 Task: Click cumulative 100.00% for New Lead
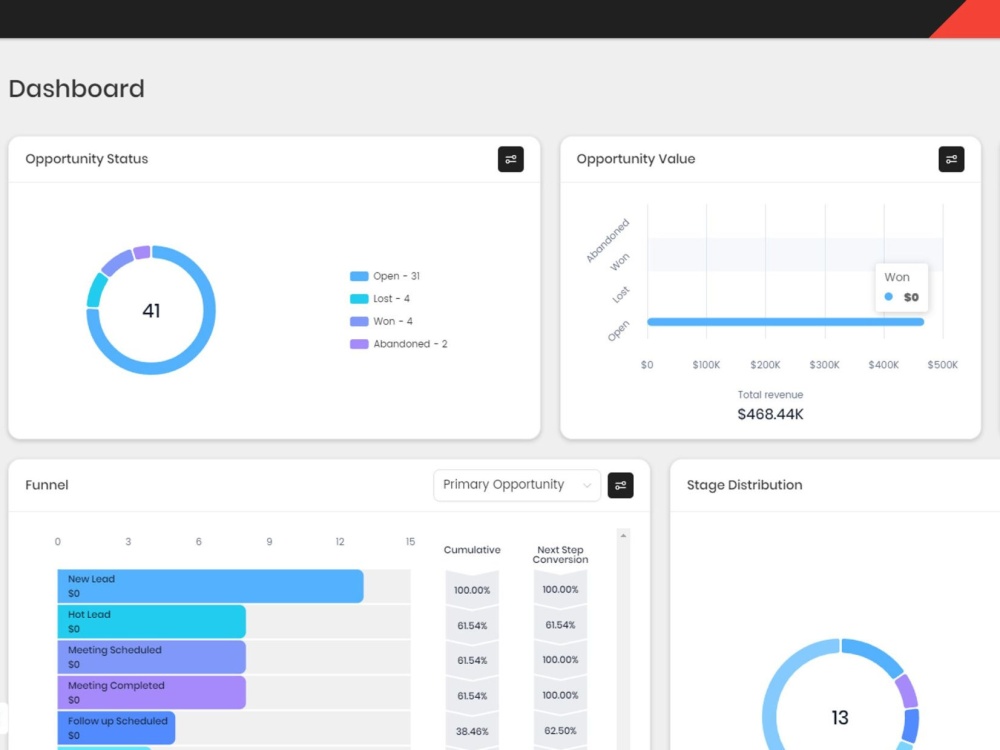click(x=472, y=590)
